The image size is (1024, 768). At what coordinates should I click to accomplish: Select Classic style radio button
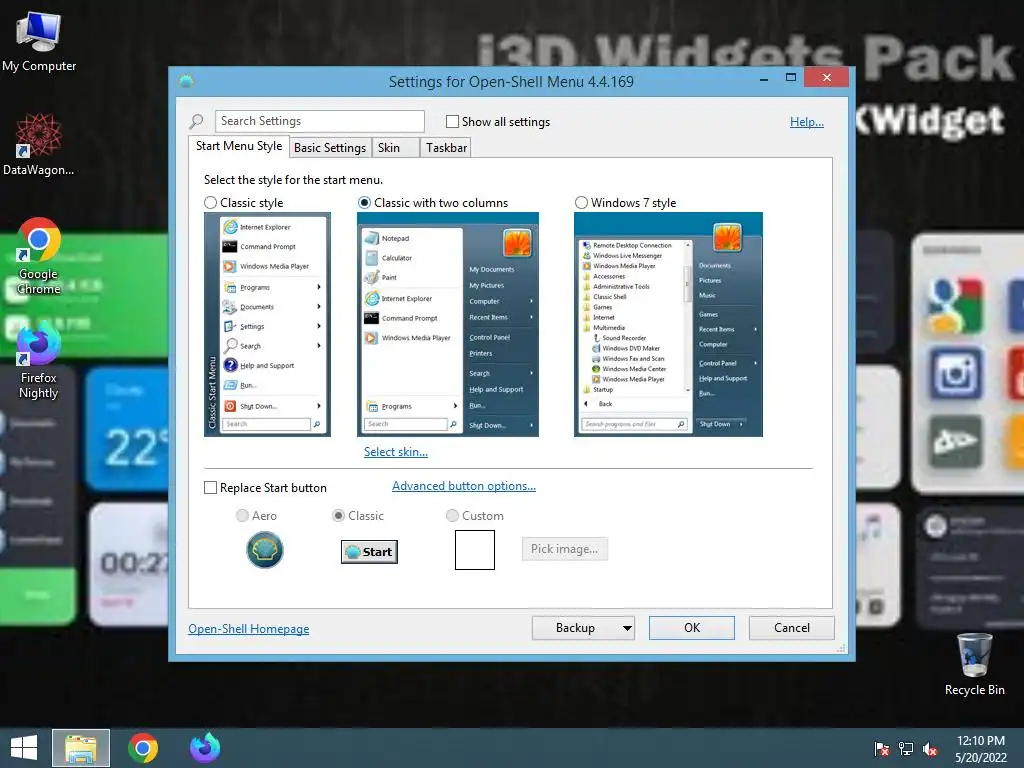[x=210, y=203]
